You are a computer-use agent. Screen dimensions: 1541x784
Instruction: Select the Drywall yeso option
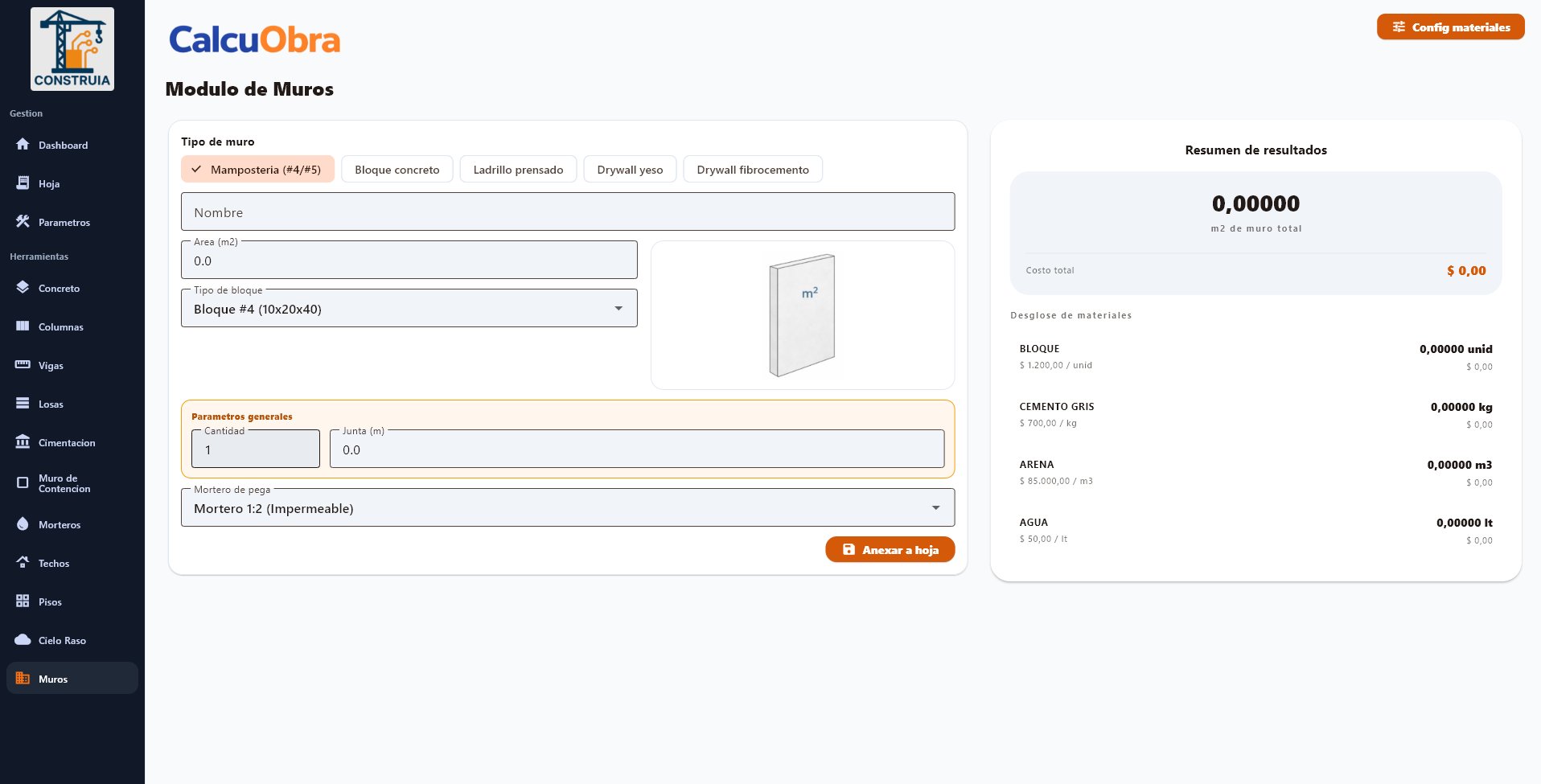tap(630, 170)
